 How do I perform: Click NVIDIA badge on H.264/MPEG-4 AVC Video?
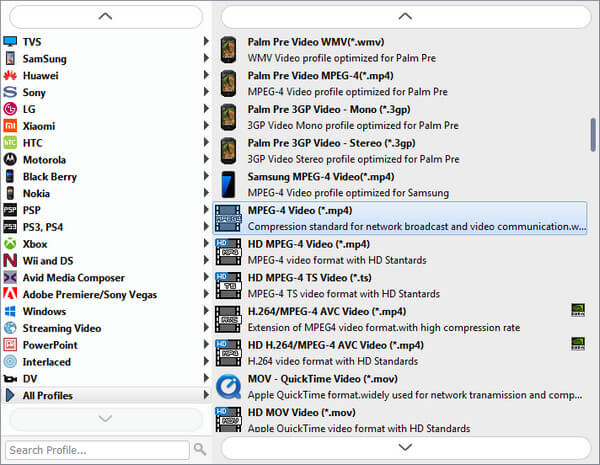[x=578, y=310]
